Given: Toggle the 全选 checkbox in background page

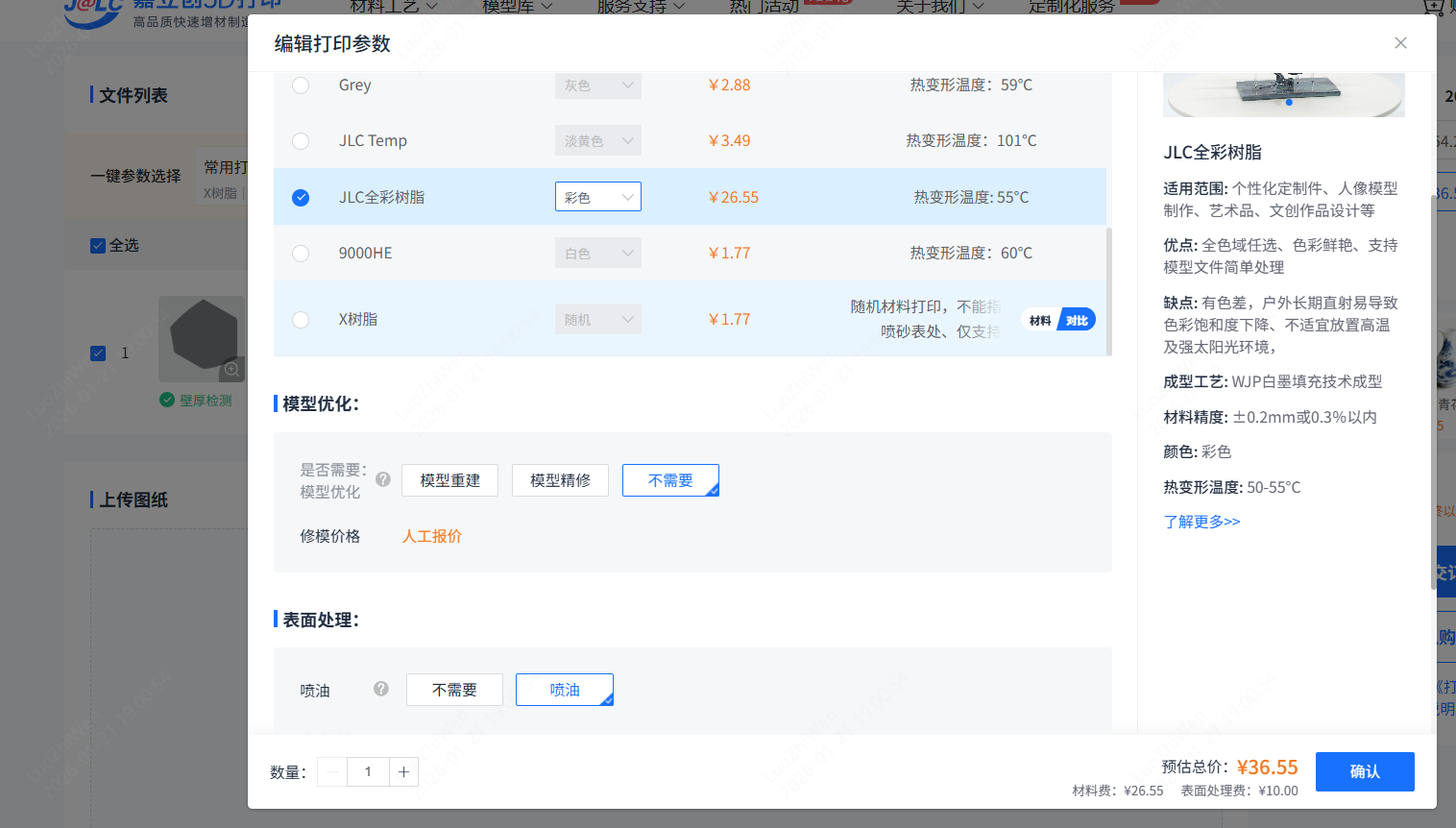Looking at the screenshot, I should pyautogui.click(x=98, y=246).
